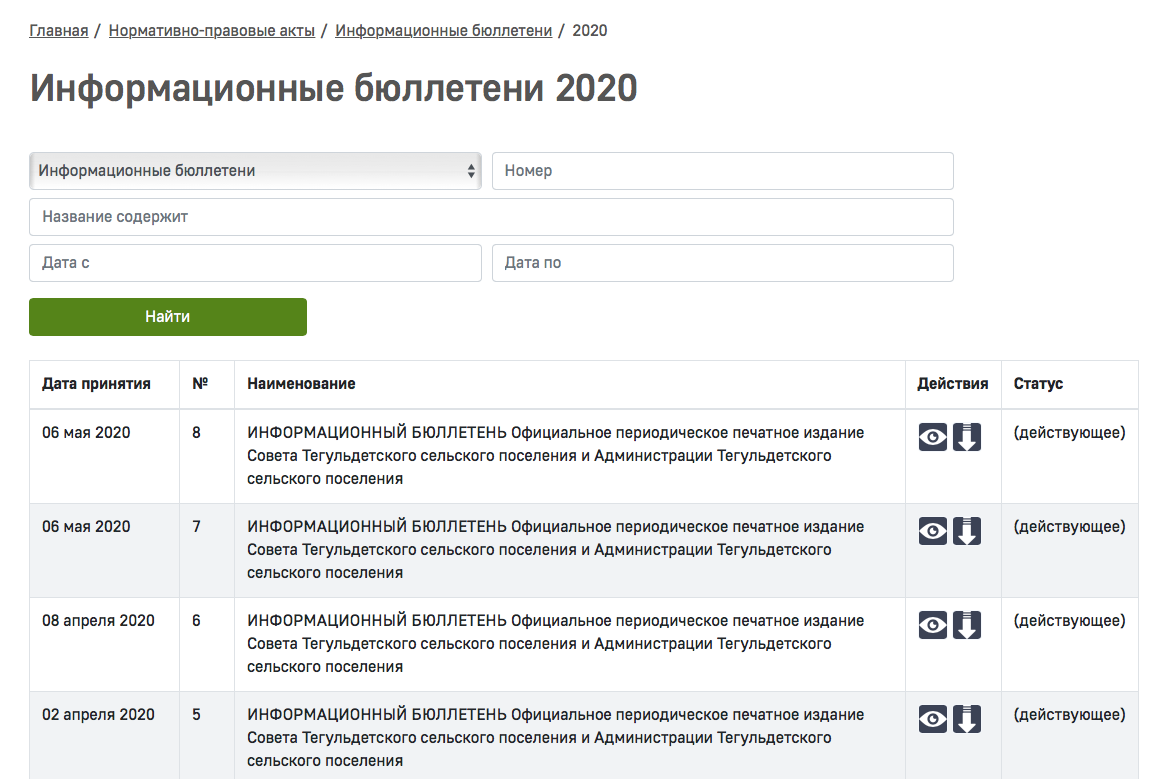Go to Главная breadcrumb link
1158x779 pixels.
tap(58, 30)
